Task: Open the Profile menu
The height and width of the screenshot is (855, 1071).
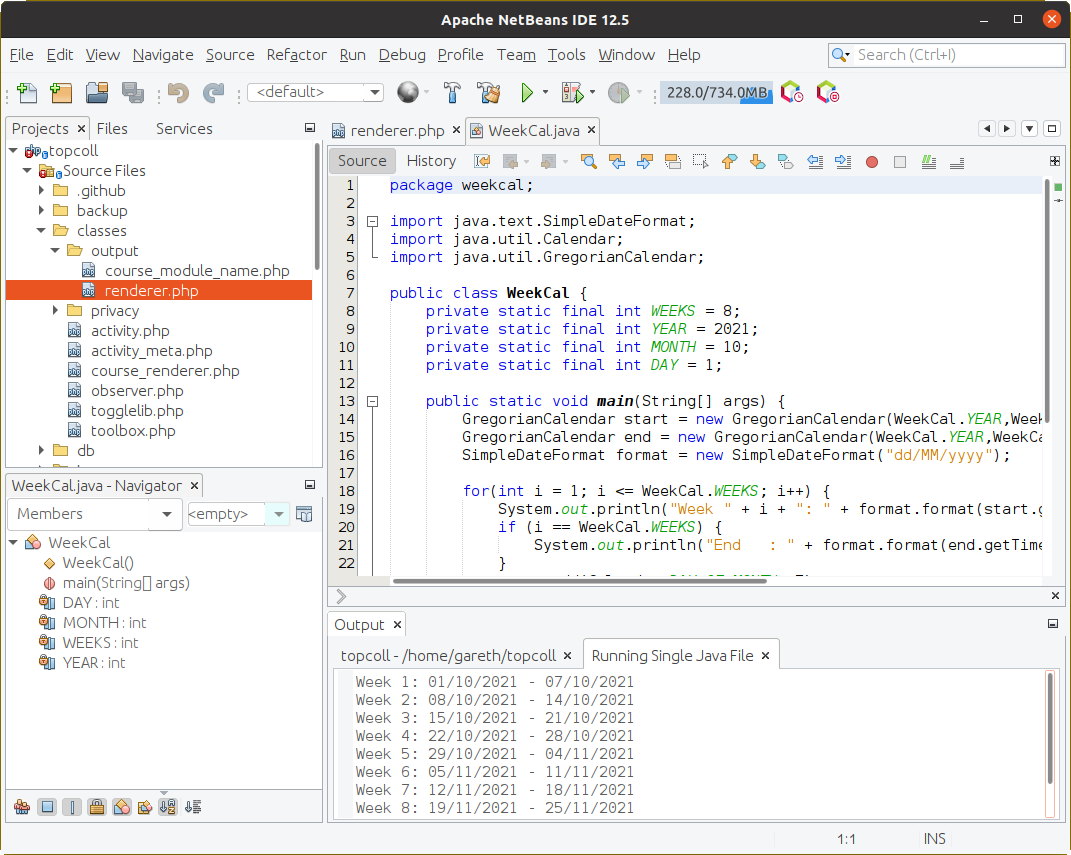Action: tap(460, 55)
